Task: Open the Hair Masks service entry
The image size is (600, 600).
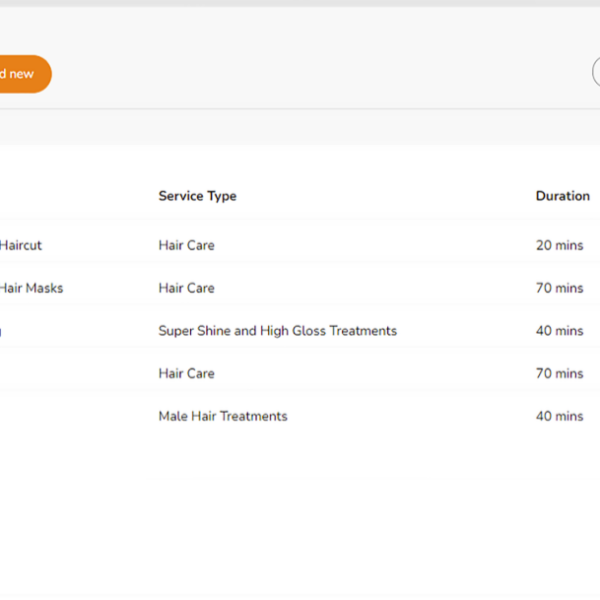Action: 30,288
